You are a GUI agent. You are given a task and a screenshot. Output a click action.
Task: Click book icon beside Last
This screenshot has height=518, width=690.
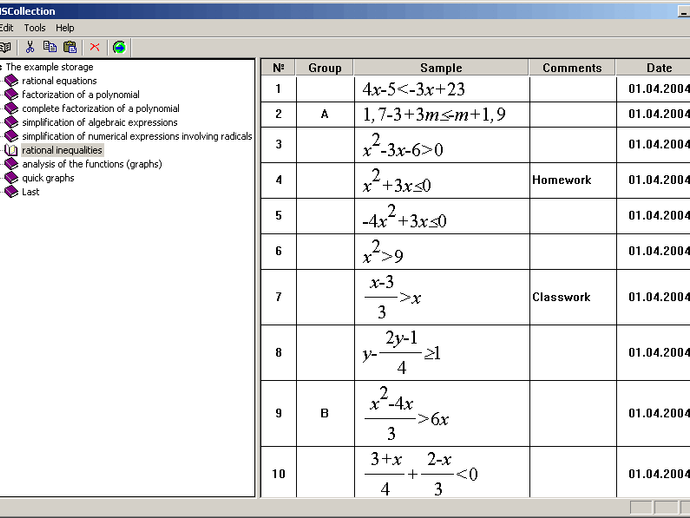pyautogui.click(x=11, y=191)
